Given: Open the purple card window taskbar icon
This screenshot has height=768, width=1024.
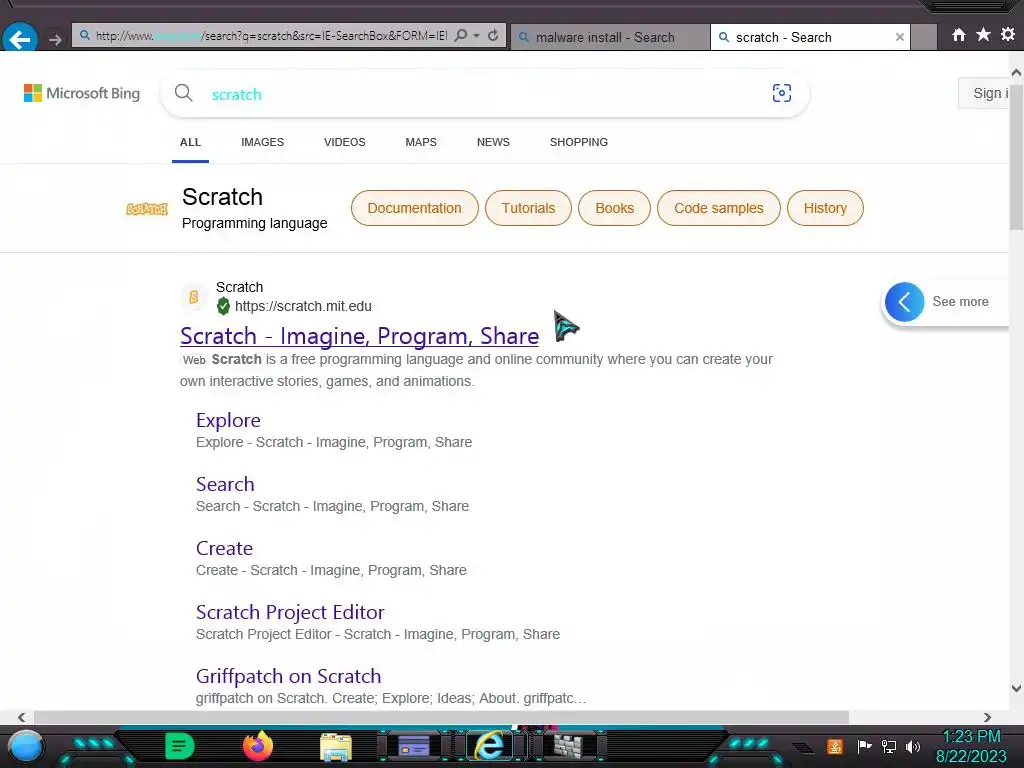Looking at the screenshot, I should (414, 746).
